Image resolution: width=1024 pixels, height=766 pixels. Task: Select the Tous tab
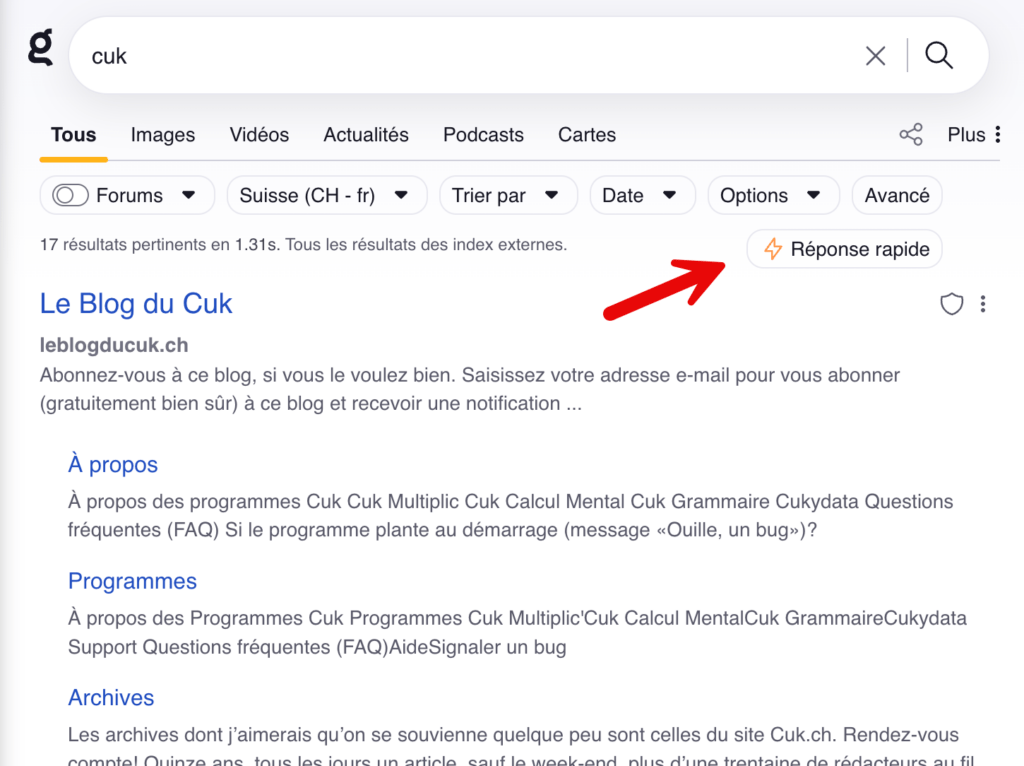point(74,135)
